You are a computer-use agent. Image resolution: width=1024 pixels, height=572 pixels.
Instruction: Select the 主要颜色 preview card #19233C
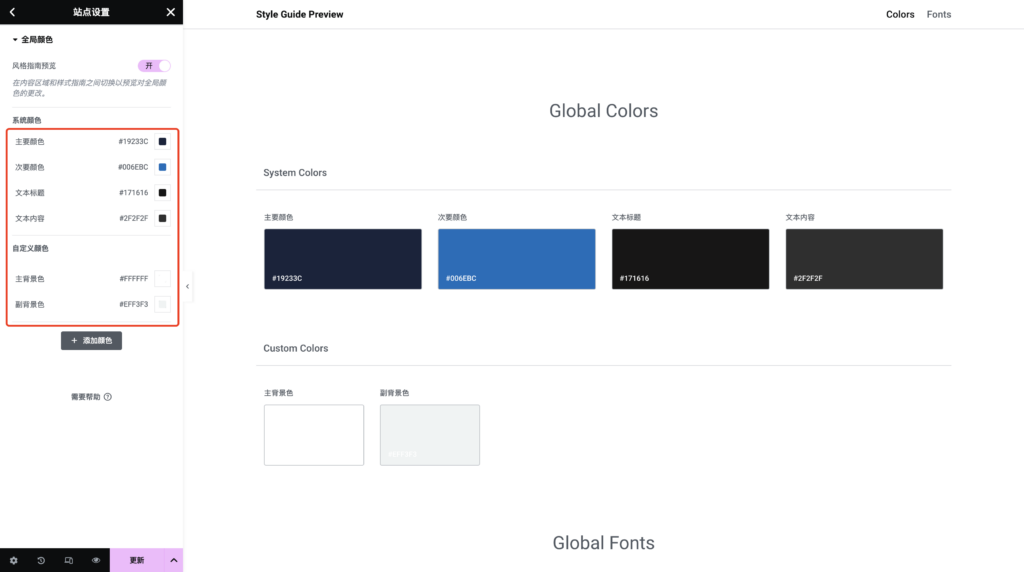[343, 259]
